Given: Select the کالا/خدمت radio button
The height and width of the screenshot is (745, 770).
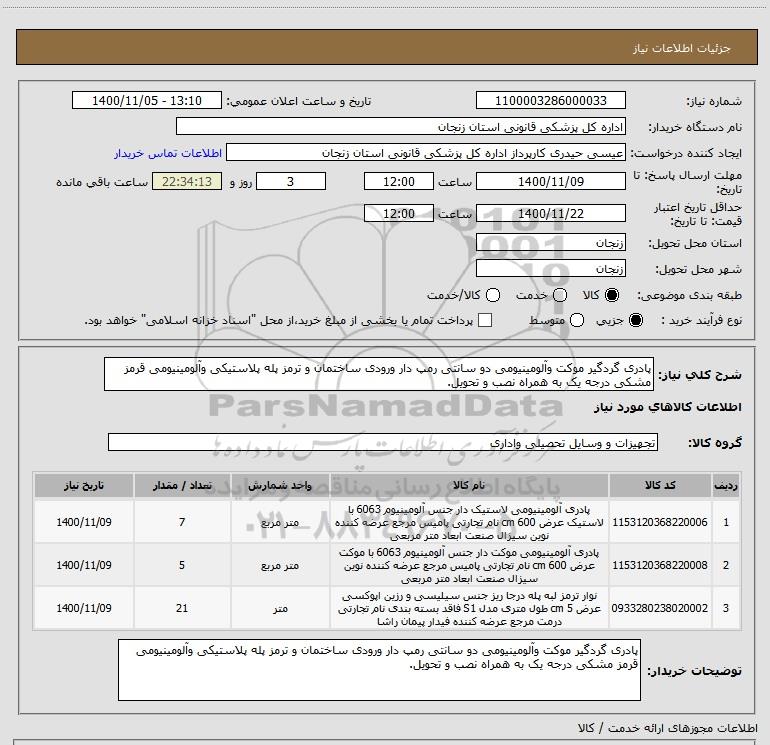Looking at the screenshot, I should click(493, 295).
